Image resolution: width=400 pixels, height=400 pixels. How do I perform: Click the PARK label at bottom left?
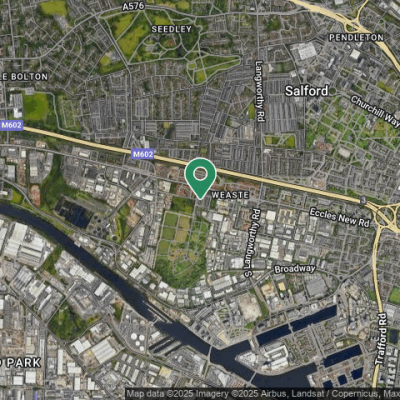21,363
